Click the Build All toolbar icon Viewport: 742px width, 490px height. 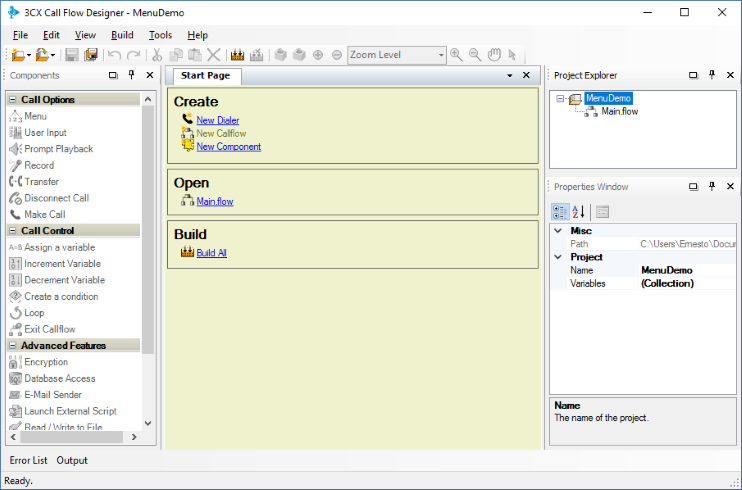coord(238,55)
